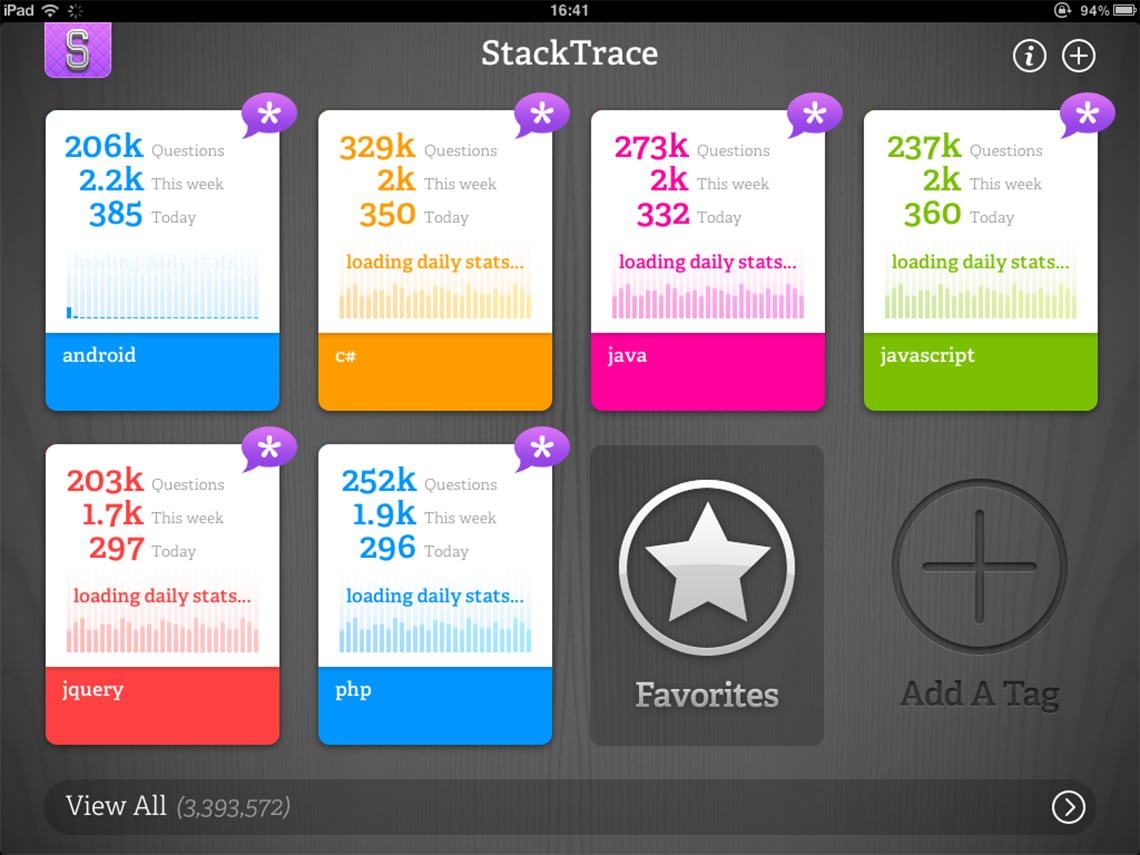The width and height of the screenshot is (1140, 855).
Task: Toggle favorite star bubble on c# card
Action: click(542, 115)
